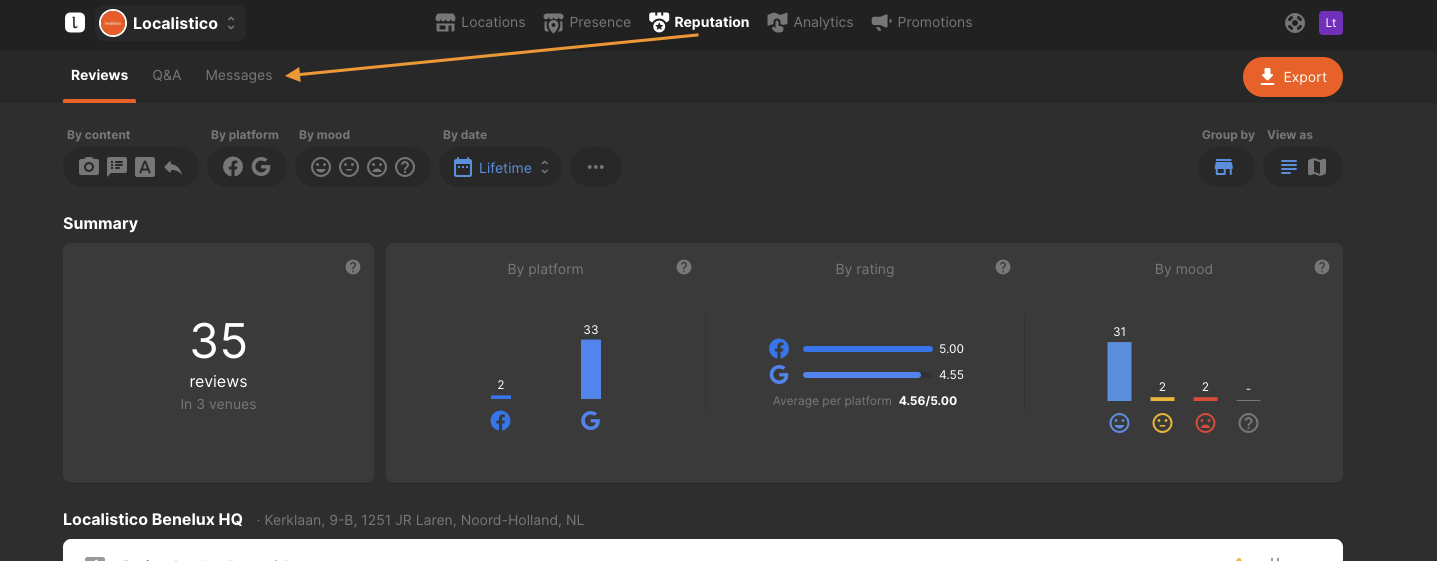Select the unknown mood question-mark filter
The height and width of the screenshot is (561, 1437).
pyautogui.click(x=405, y=168)
